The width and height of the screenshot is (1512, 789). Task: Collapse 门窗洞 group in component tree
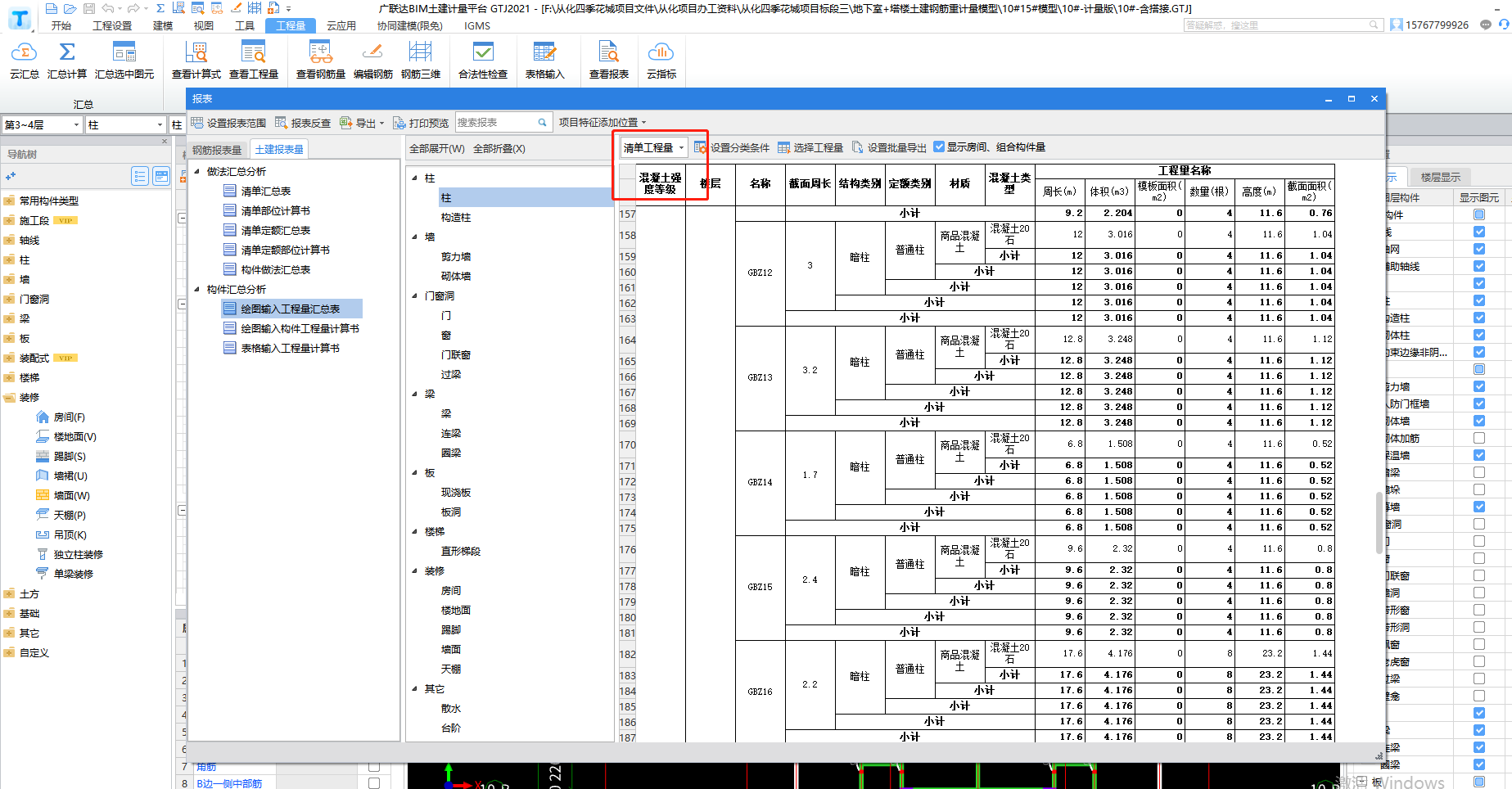(415, 295)
